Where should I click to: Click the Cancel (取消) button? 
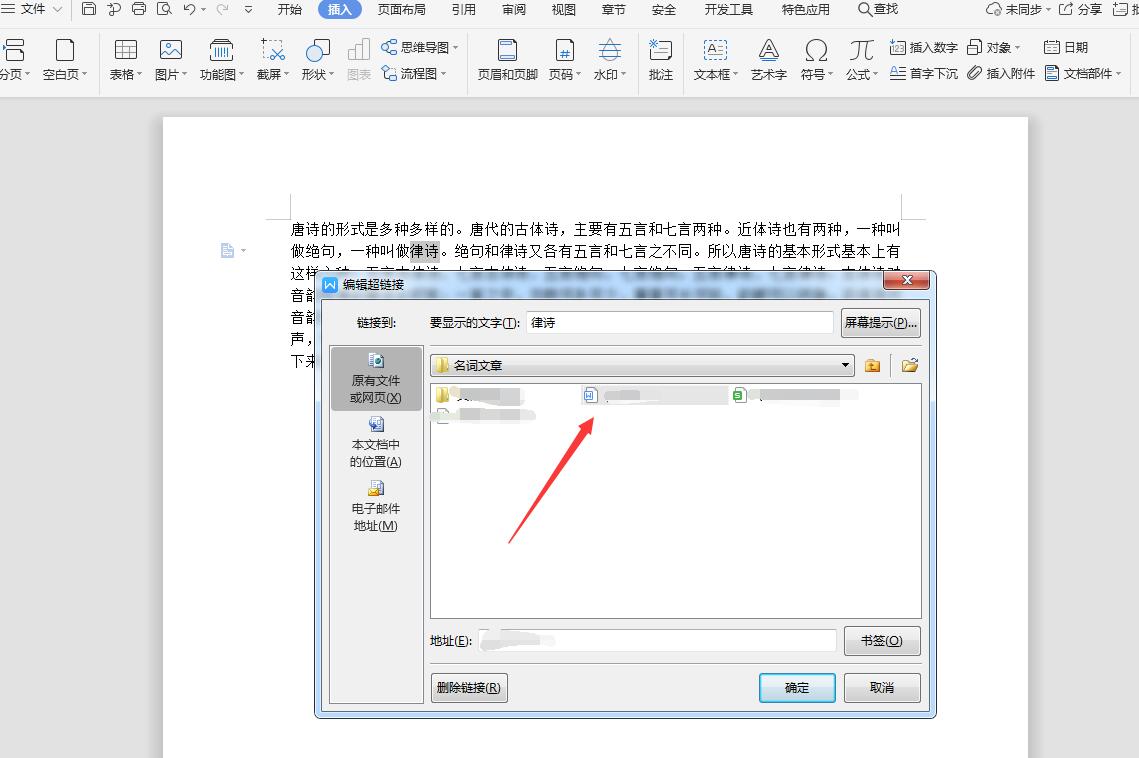(882, 688)
